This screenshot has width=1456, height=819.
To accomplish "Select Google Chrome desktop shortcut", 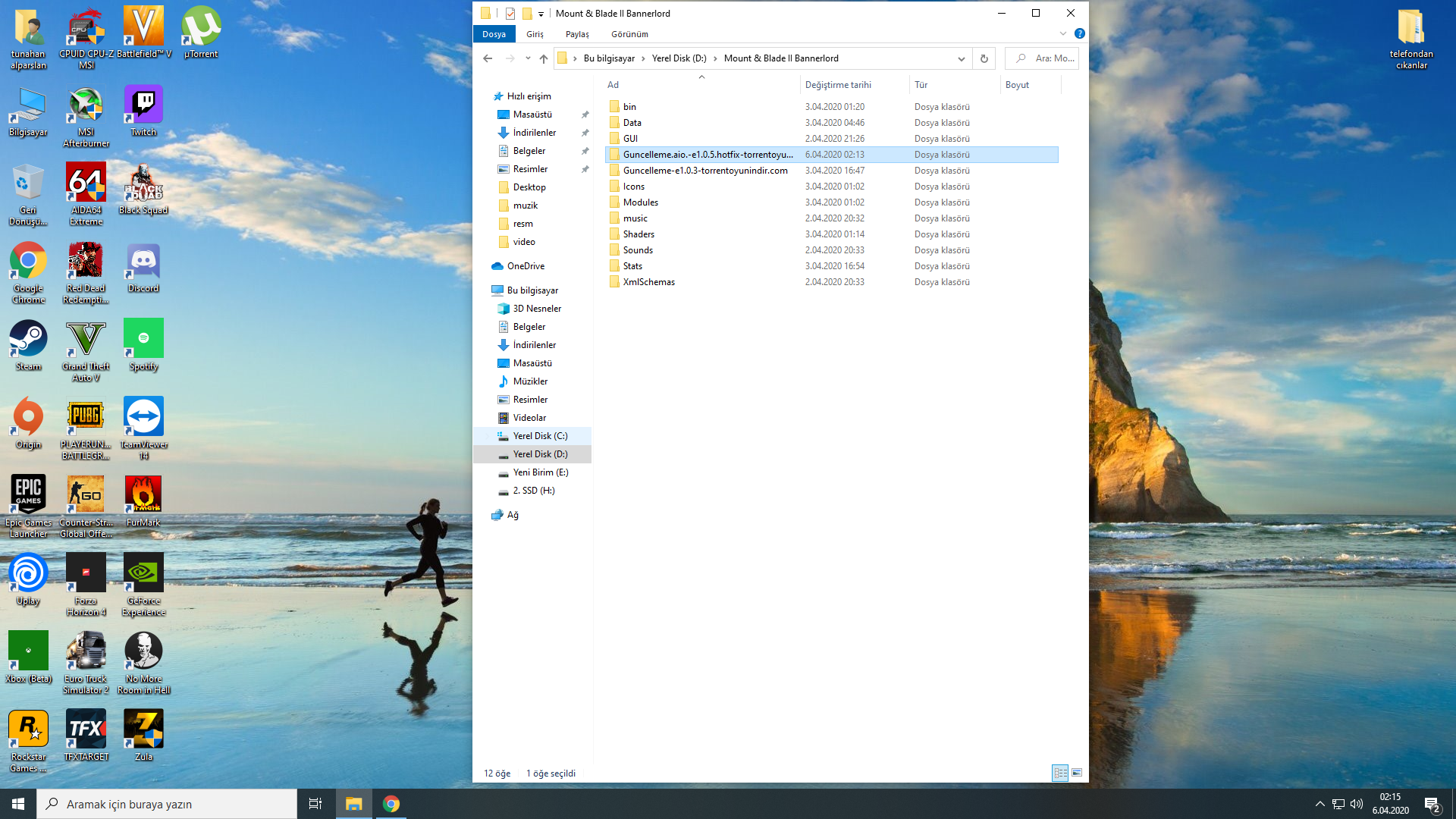I will click(x=28, y=271).
